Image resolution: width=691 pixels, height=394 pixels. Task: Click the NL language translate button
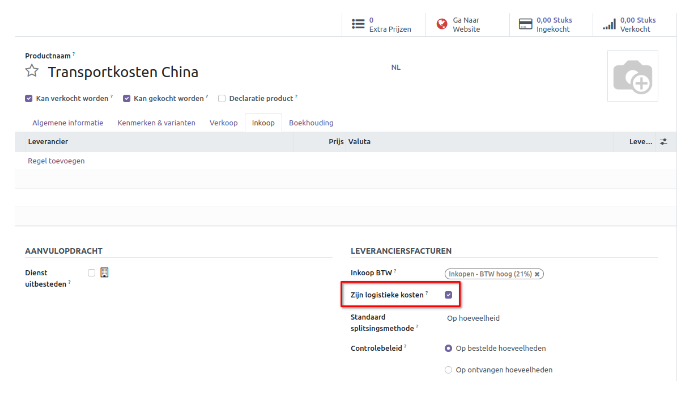(396, 67)
